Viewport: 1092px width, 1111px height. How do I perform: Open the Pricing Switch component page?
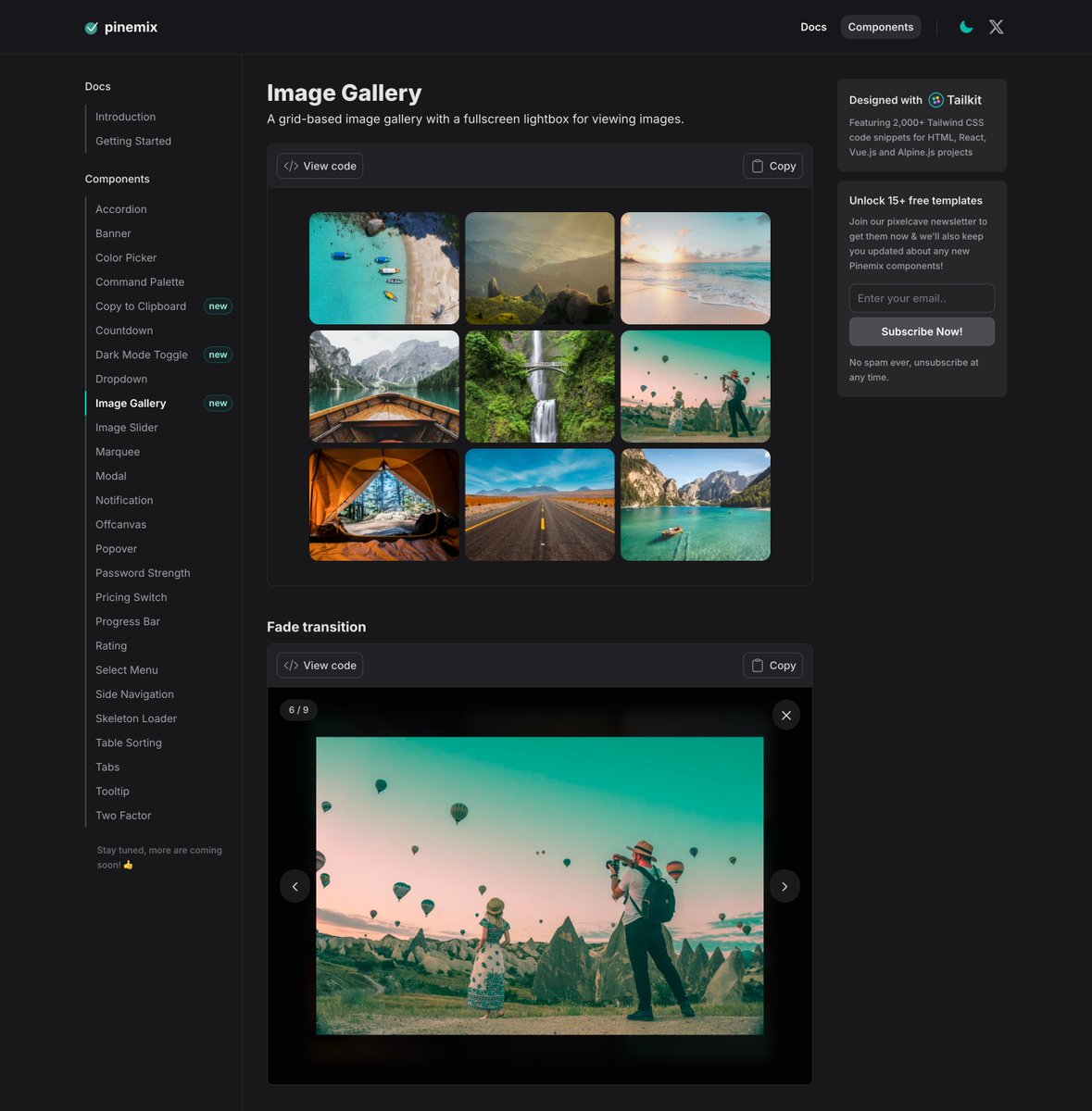(132, 597)
